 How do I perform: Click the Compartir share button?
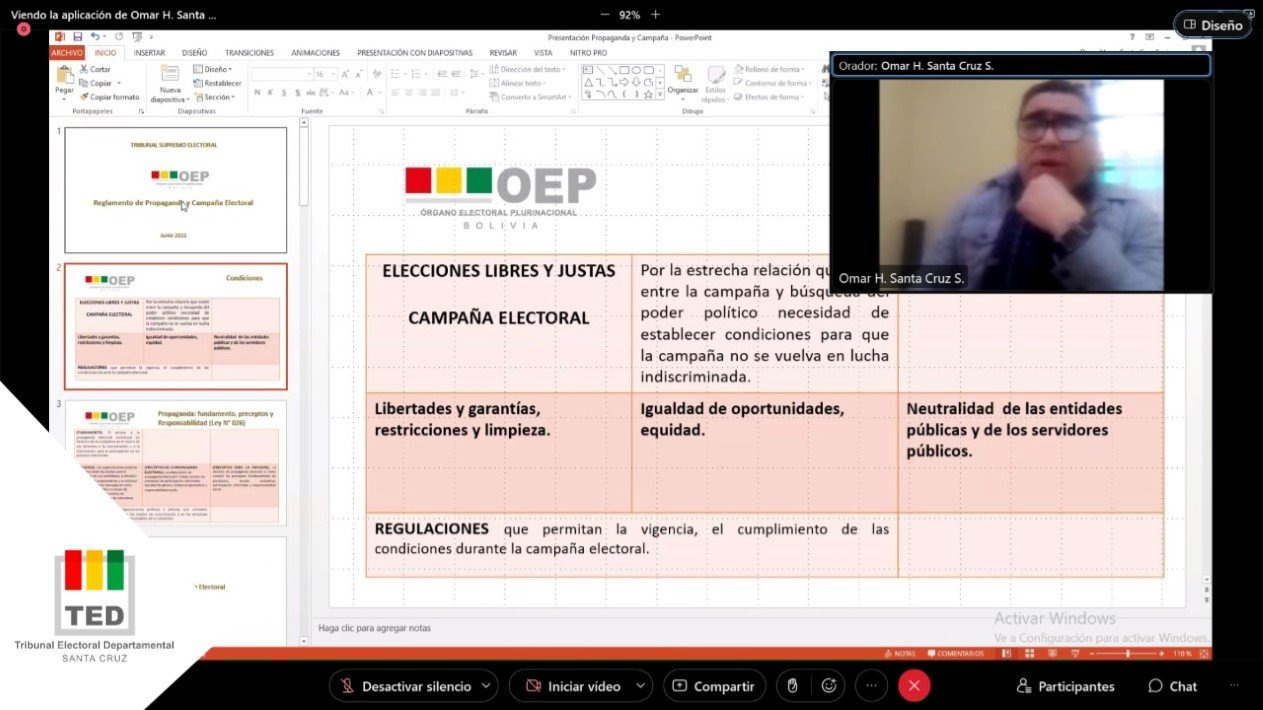tap(714, 686)
